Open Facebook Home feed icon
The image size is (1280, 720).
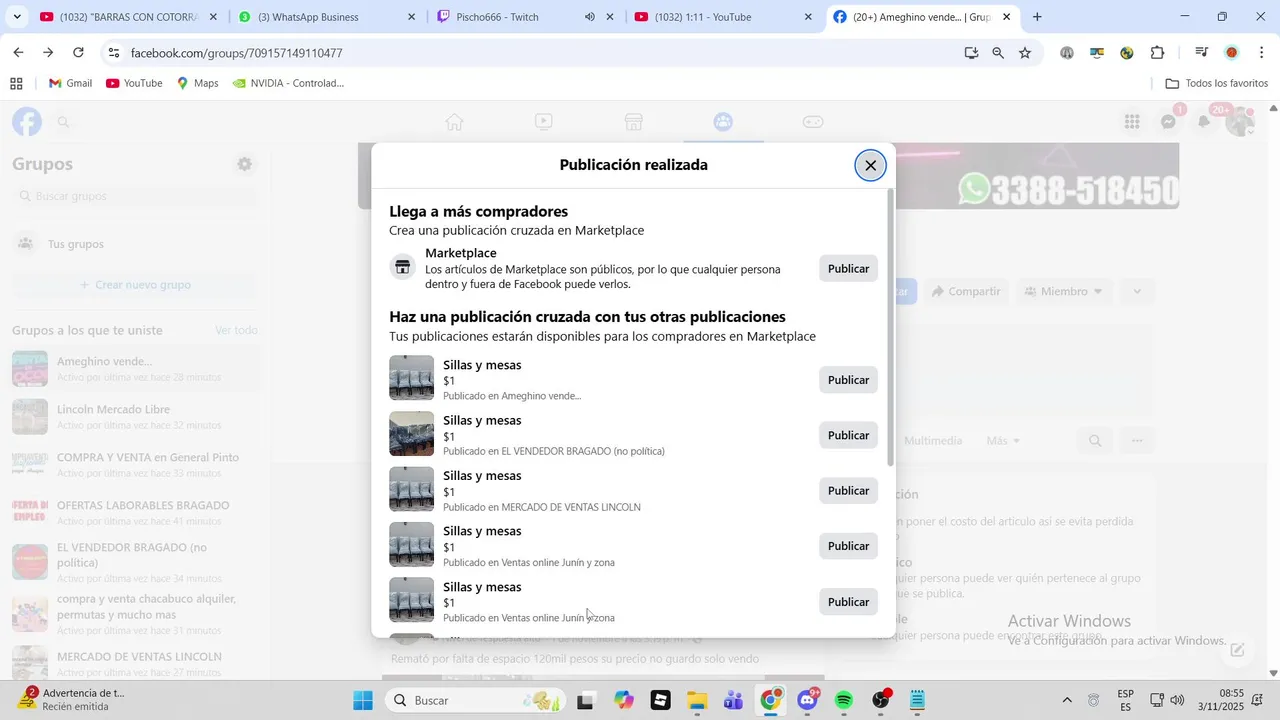[x=454, y=122]
